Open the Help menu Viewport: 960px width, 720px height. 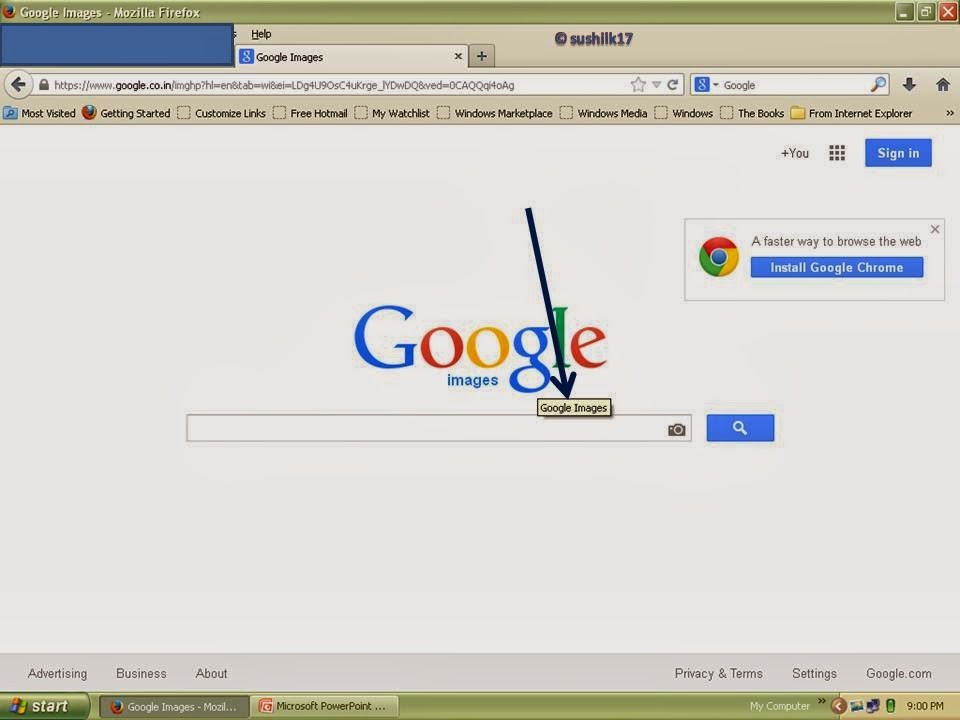pos(261,34)
